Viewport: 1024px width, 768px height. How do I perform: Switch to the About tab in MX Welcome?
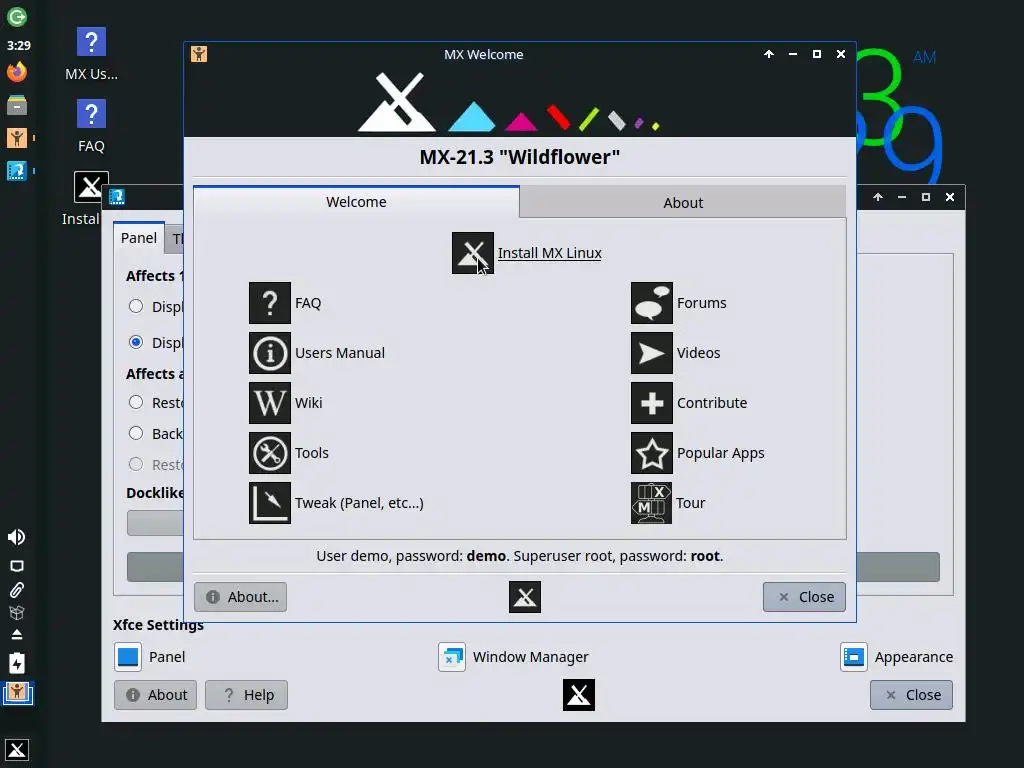683,202
